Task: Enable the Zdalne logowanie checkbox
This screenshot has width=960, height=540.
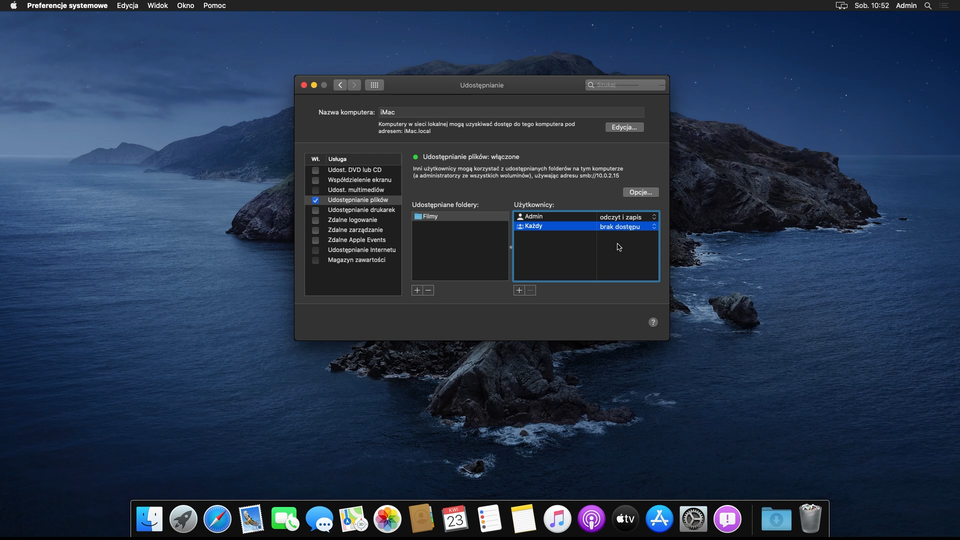Action: (x=316, y=220)
